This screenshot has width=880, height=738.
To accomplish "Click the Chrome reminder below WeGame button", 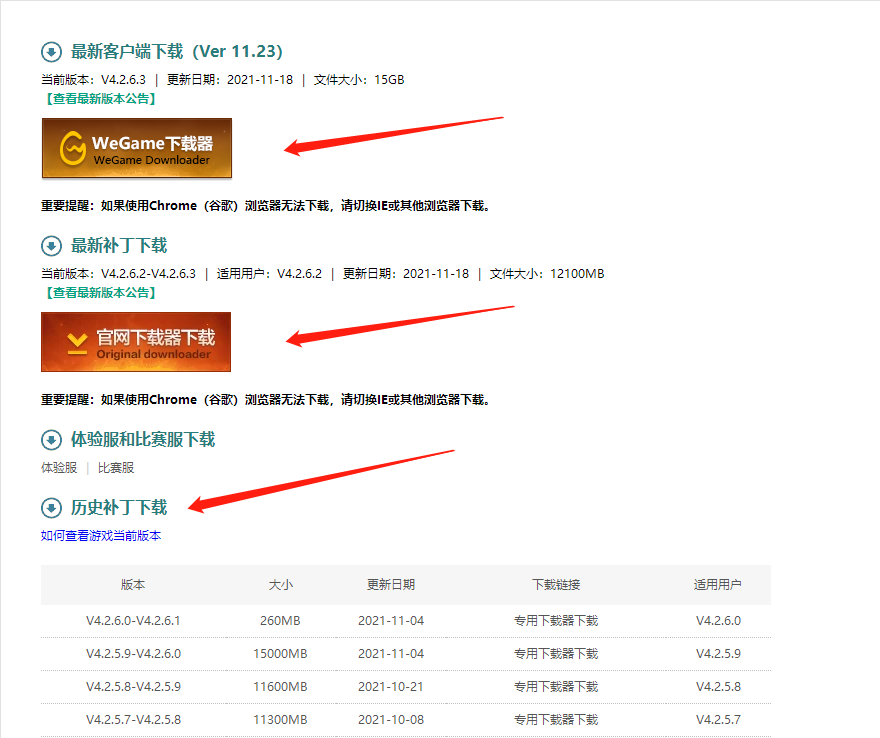I will [x=265, y=206].
